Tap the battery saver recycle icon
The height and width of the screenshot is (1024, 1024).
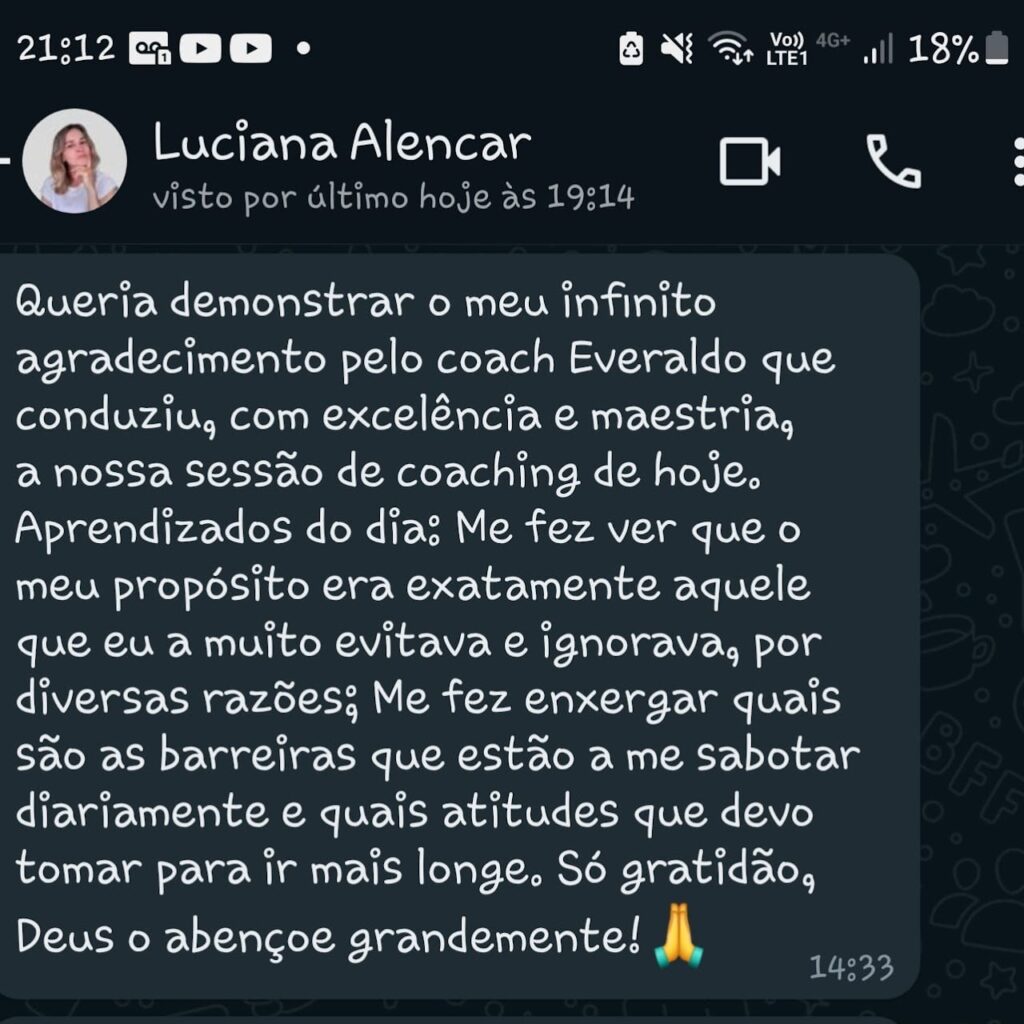click(x=631, y=48)
